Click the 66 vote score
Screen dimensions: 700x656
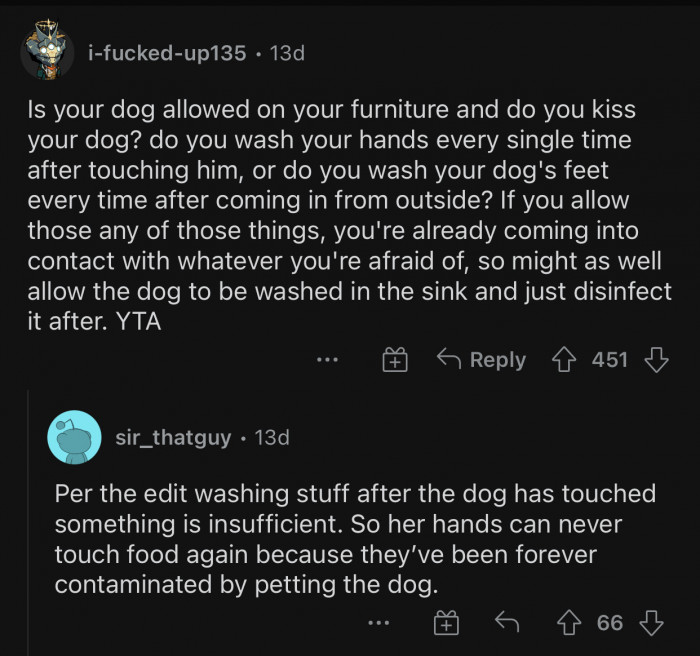610,623
